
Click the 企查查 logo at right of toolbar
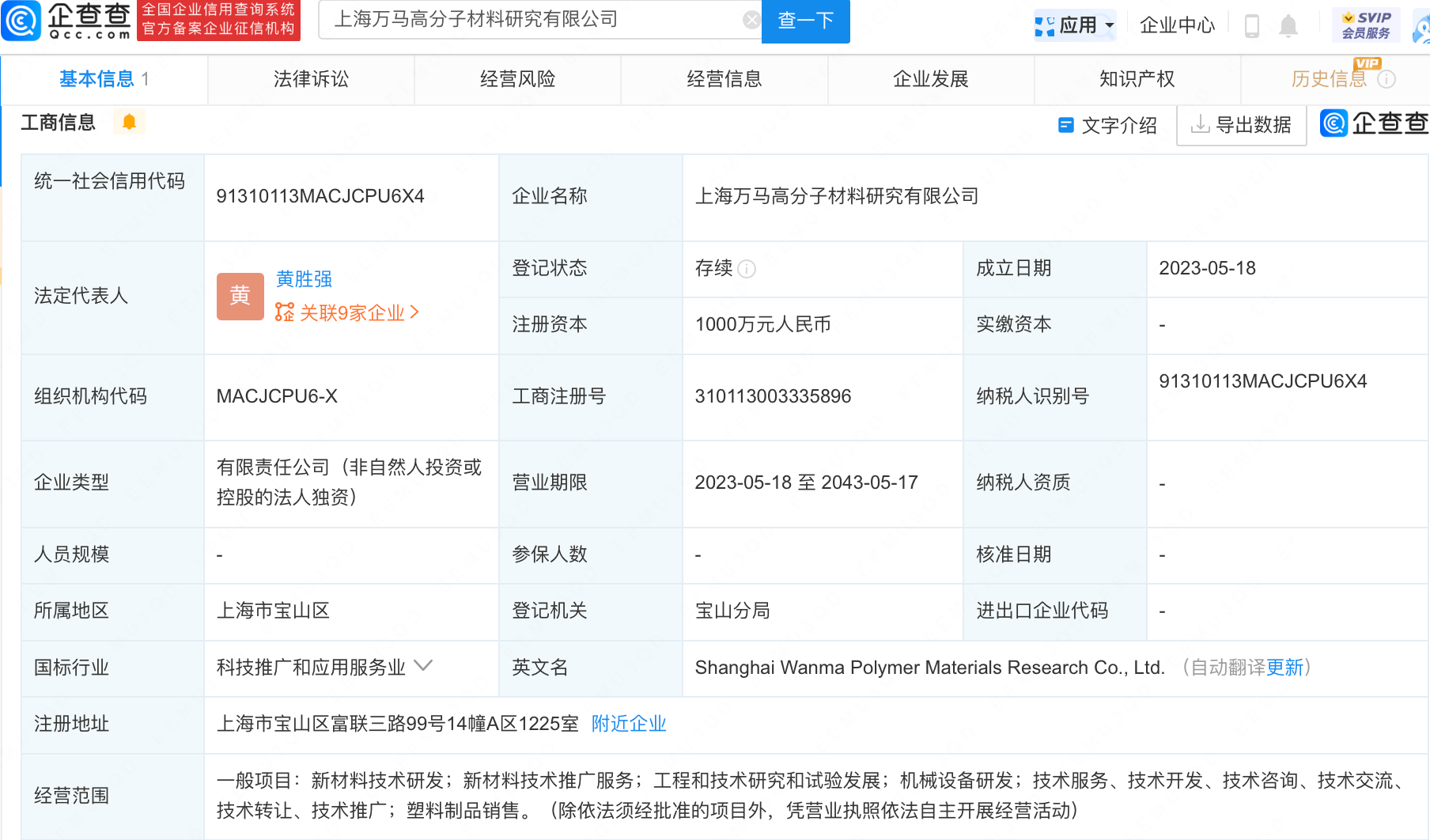pos(1375,123)
